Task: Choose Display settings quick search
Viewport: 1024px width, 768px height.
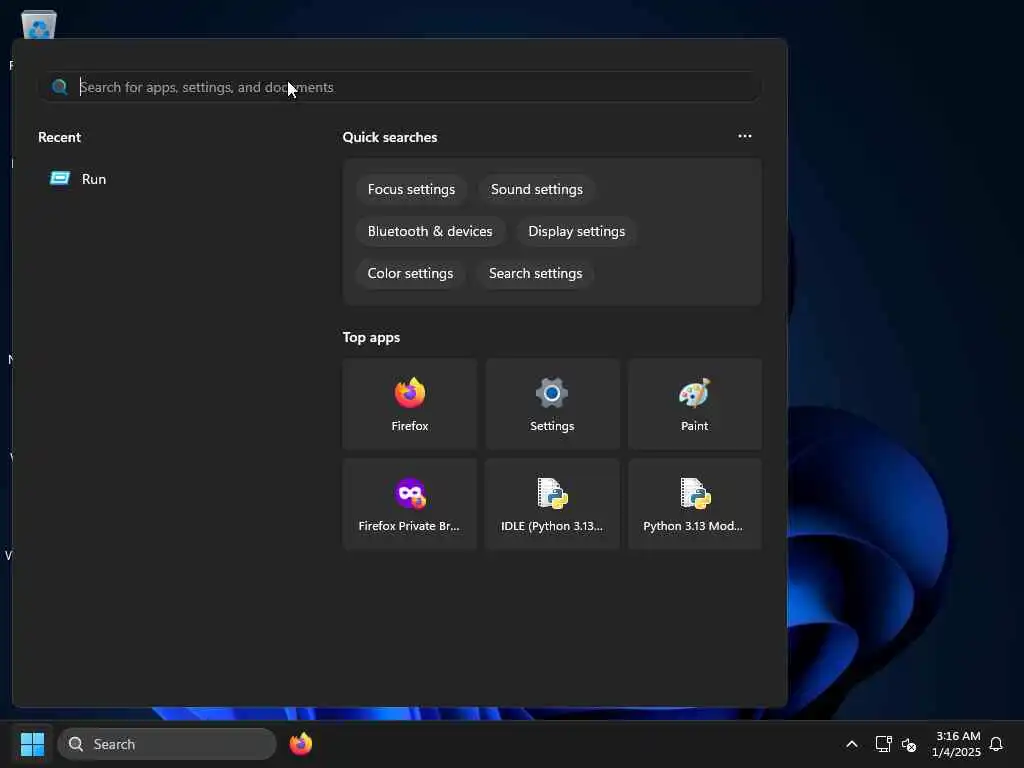Action: [577, 231]
